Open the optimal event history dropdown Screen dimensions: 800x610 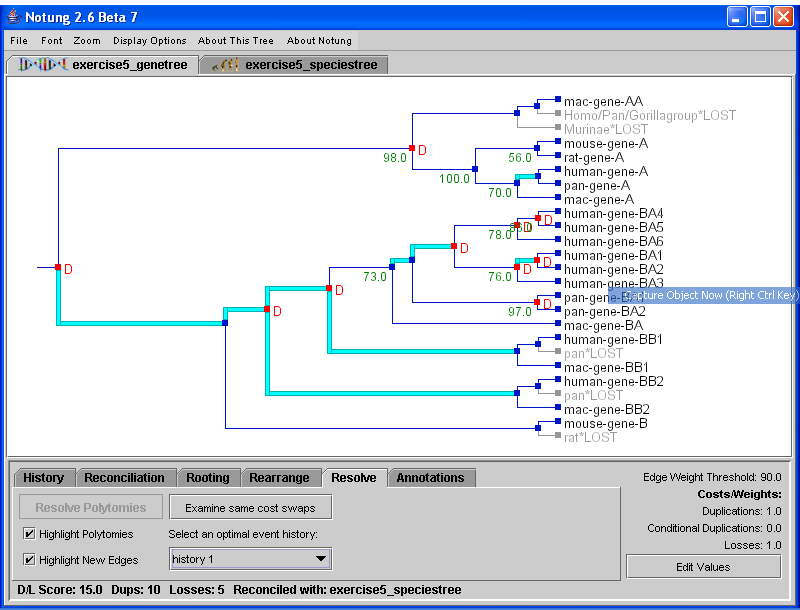249,559
